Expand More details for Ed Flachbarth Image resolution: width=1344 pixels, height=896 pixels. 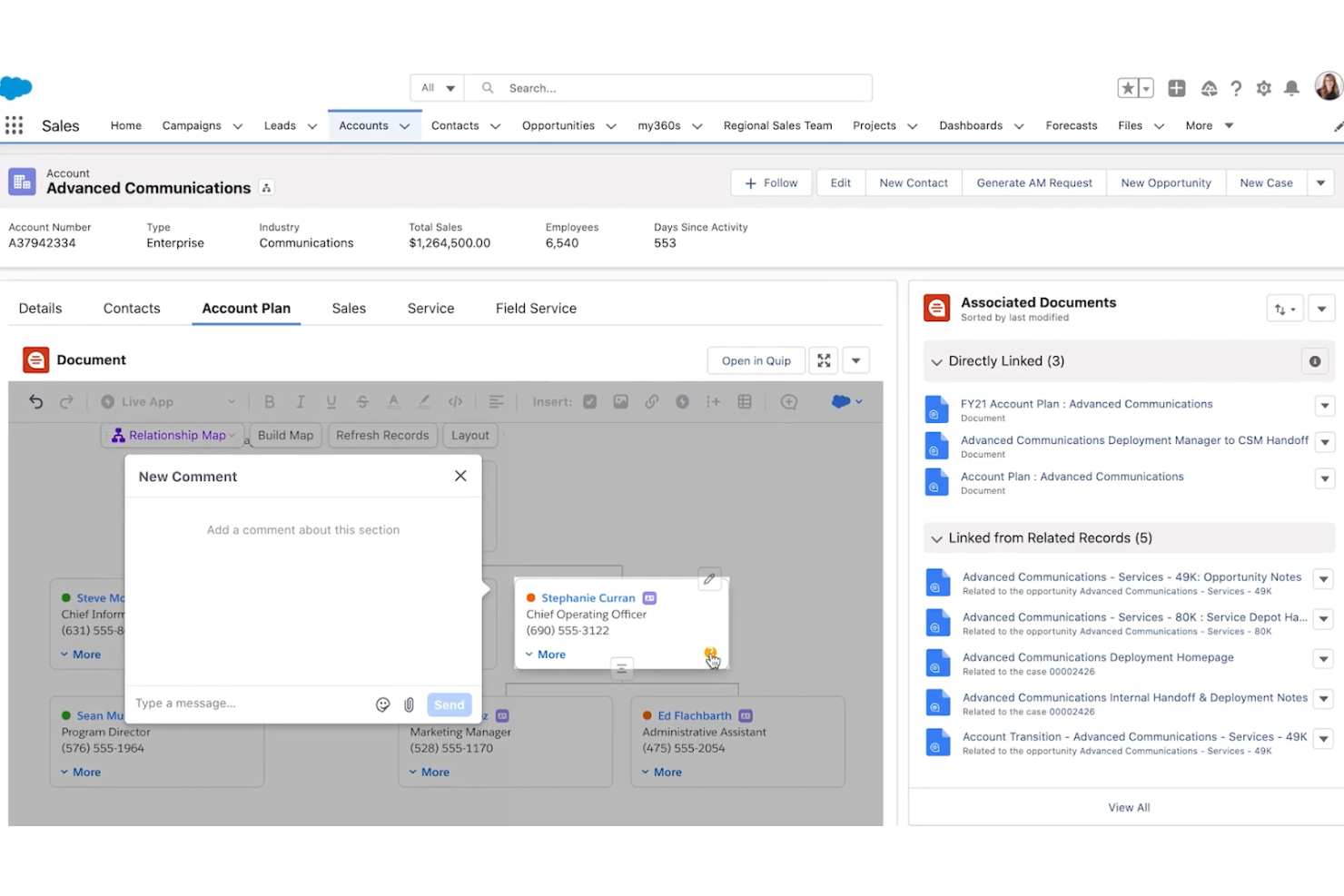tap(662, 772)
